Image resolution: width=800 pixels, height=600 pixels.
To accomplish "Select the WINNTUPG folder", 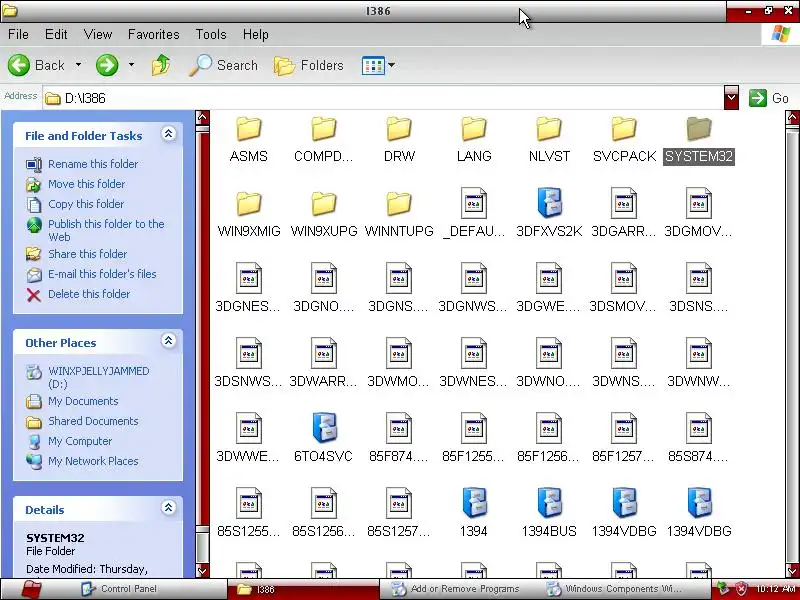I will point(399,214).
